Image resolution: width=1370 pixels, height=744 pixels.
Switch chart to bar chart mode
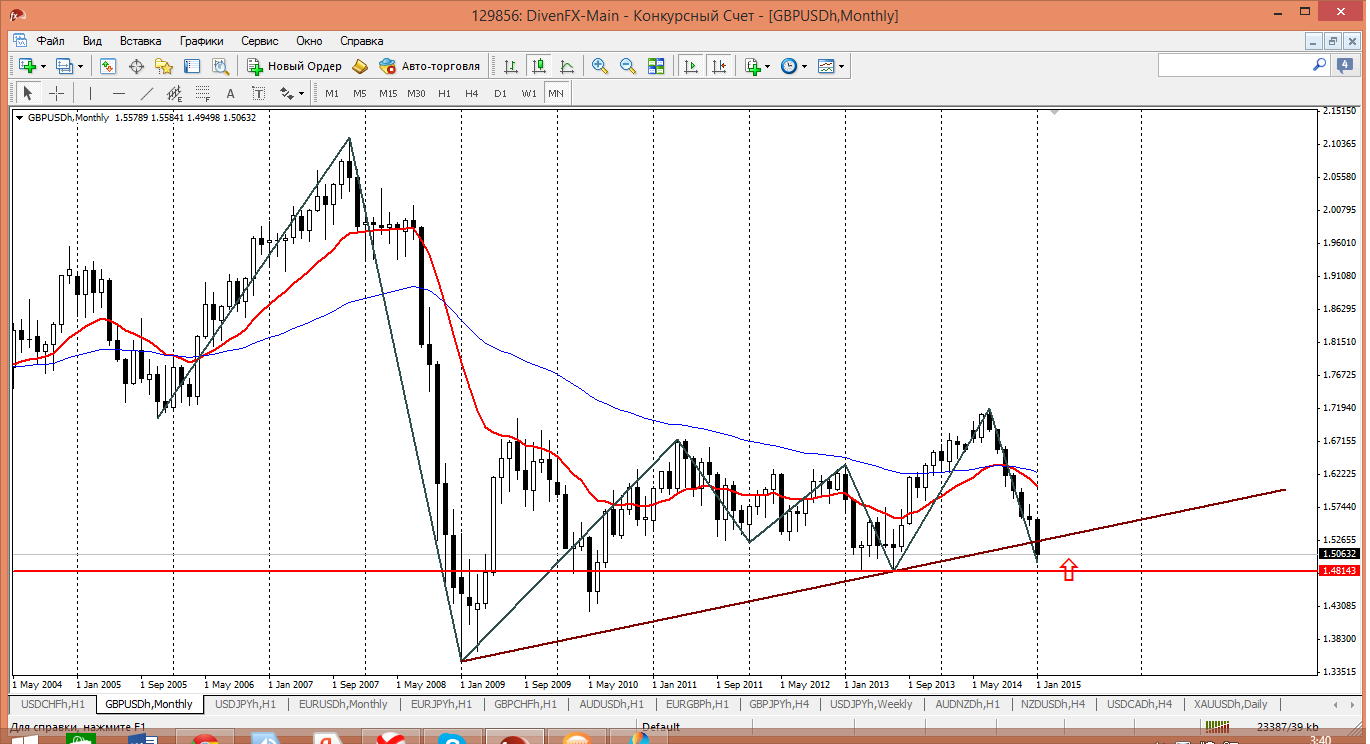click(x=511, y=66)
